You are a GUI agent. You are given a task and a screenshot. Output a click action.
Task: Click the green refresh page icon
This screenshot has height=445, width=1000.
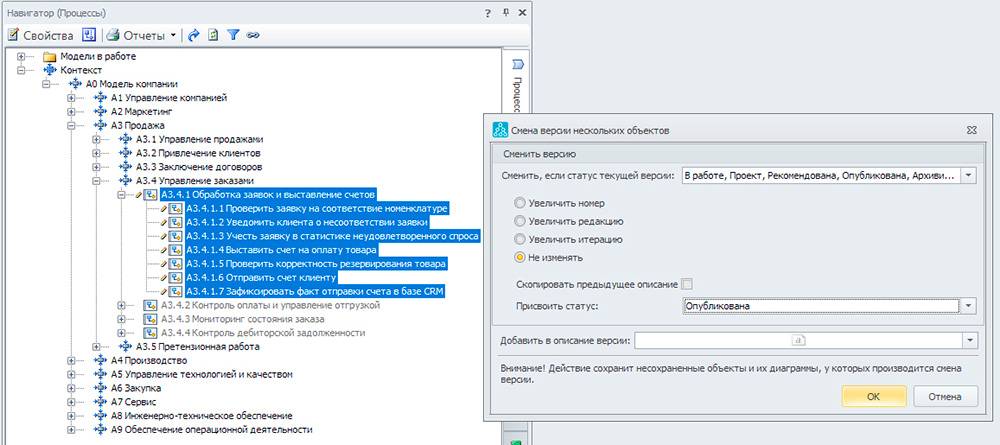click(x=212, y=35)
